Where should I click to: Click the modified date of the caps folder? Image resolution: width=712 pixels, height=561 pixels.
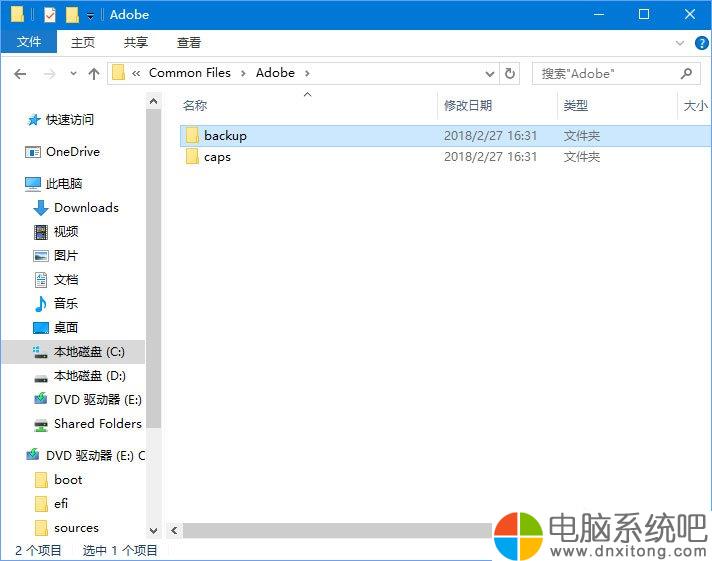(490, 157)
